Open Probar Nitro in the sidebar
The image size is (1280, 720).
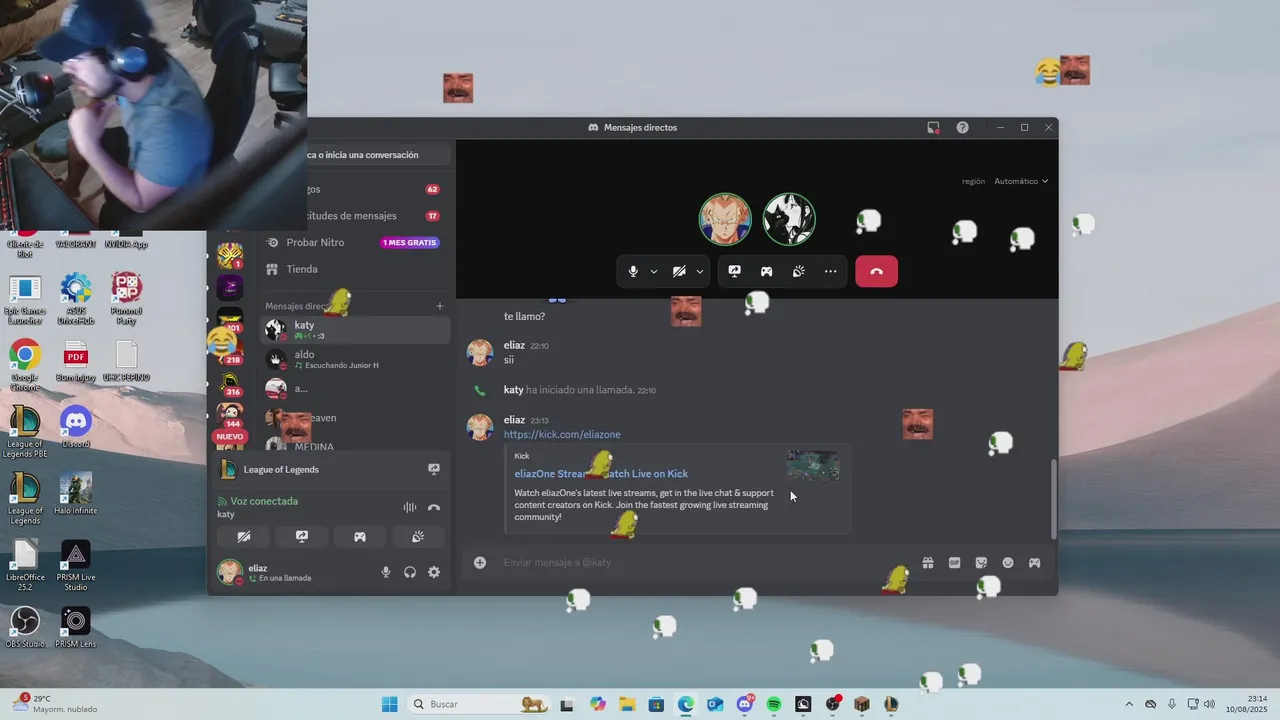point(315,242)
